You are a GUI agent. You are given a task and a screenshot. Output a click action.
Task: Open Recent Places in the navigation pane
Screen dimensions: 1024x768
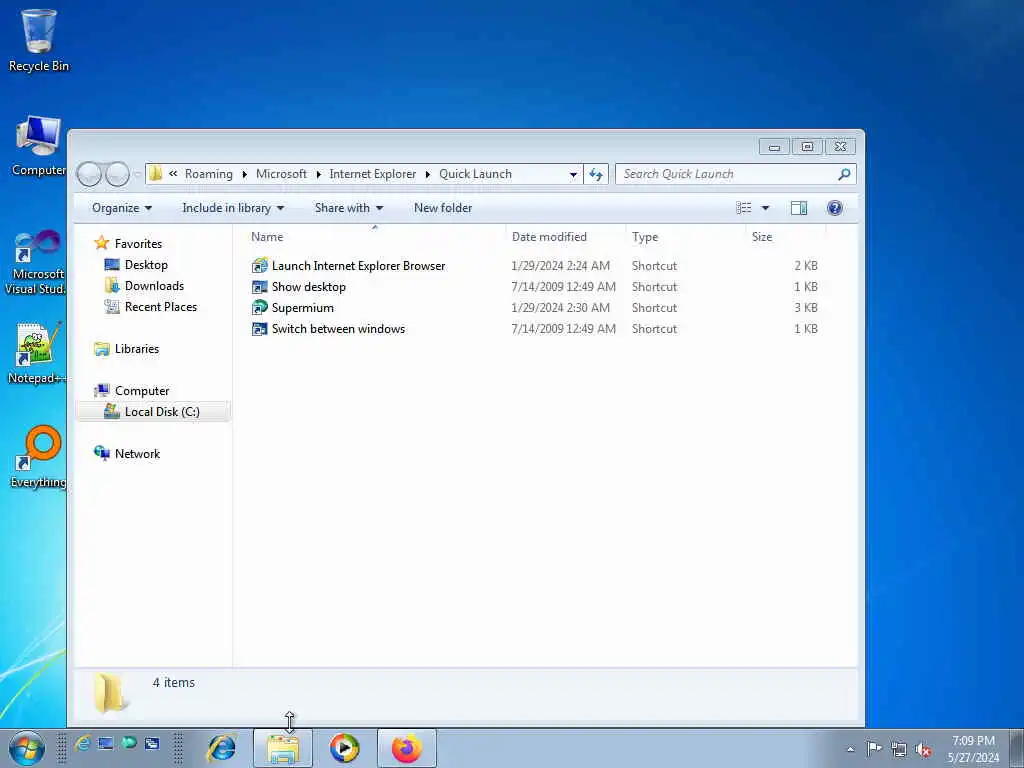coord(161,306)
